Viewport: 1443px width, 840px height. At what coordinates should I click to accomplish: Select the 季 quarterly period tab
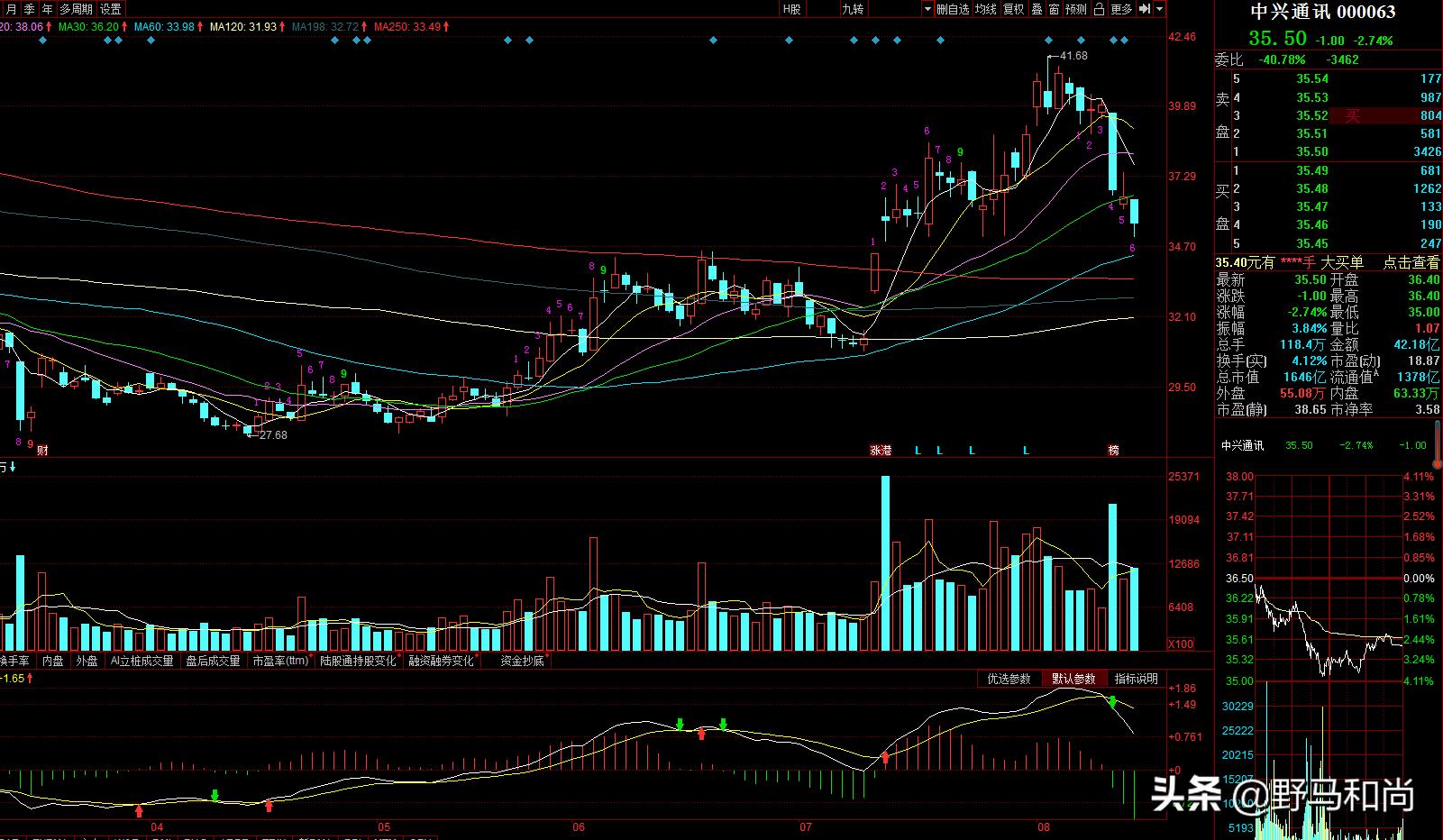(x=29, y=9)
